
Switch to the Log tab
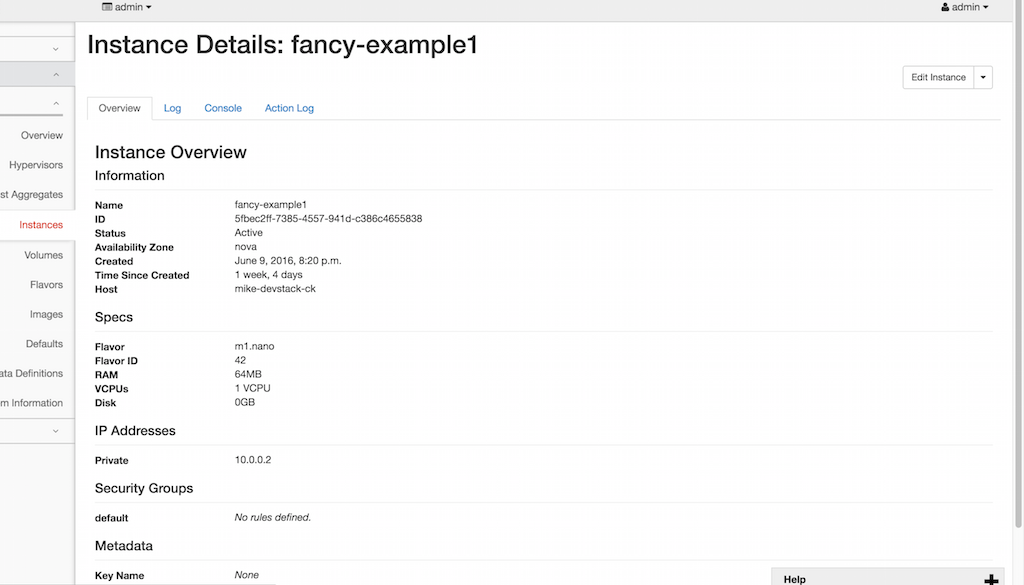pyautogui.click(x=172, y=108)
